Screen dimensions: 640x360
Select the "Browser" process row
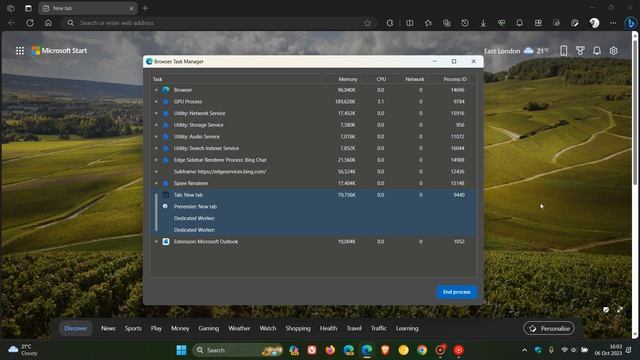tap(313, 90)
